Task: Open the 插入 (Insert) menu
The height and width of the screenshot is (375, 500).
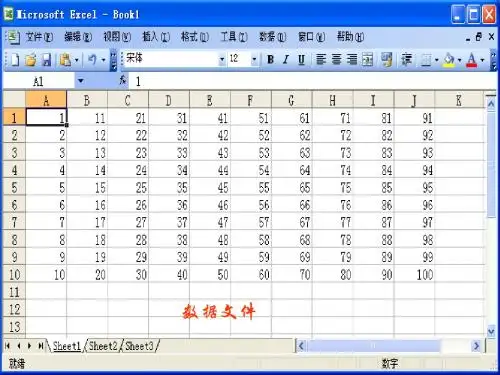Action: pos(156,37)
